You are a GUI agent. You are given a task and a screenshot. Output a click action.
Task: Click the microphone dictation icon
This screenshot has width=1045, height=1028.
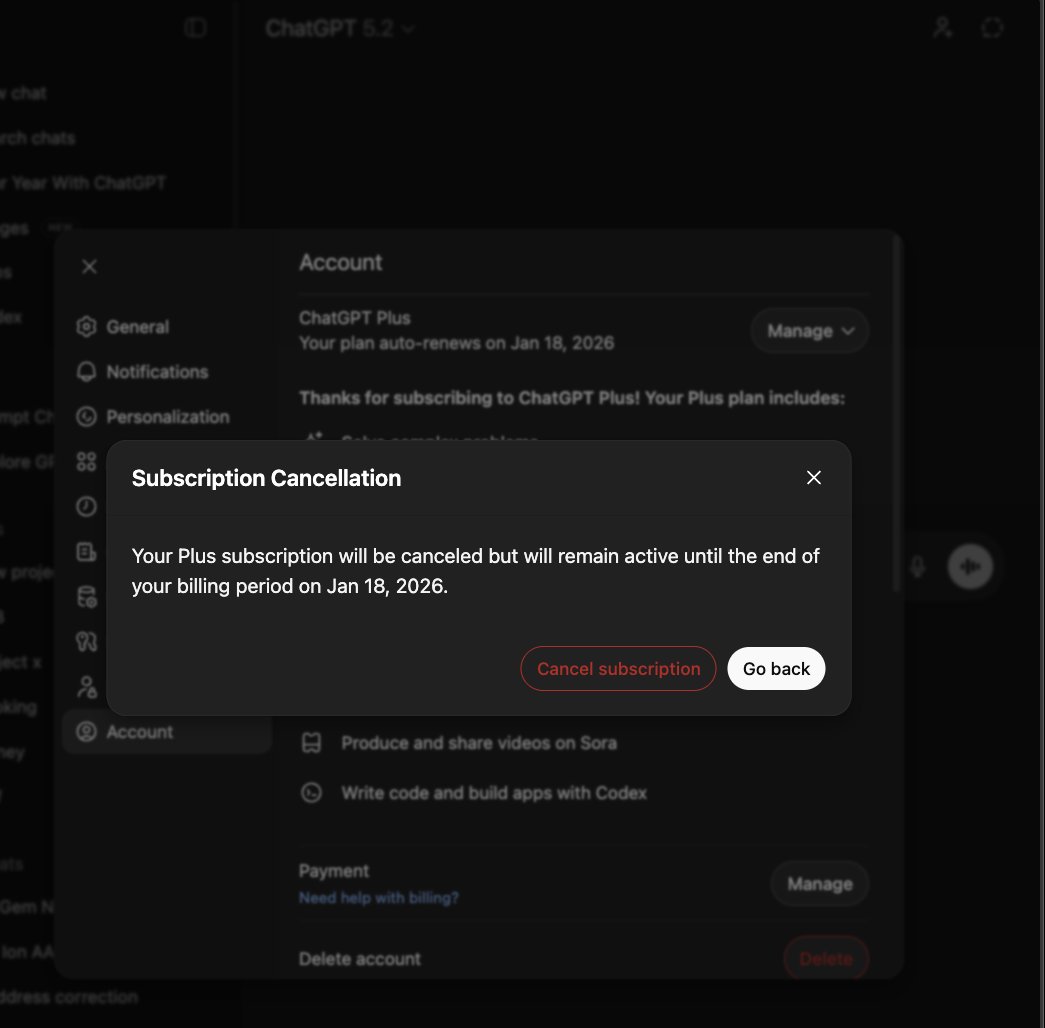(x=918, y=567)
